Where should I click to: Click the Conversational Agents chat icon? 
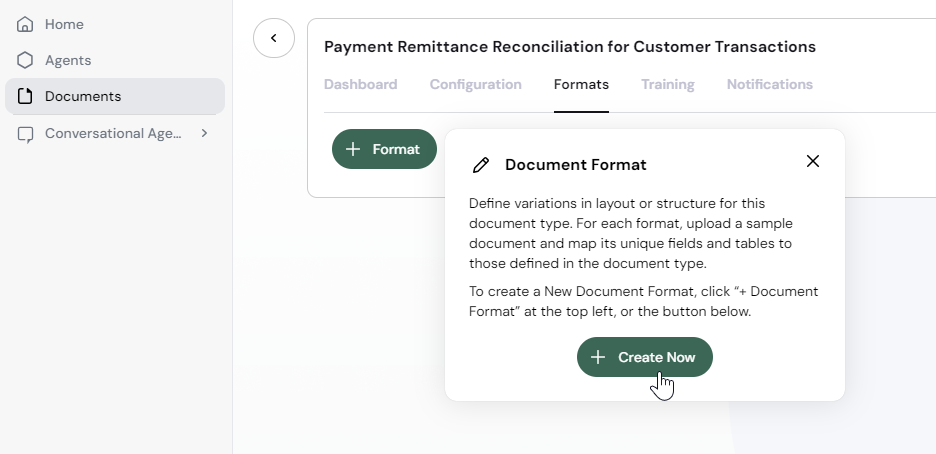click(25, 134)
